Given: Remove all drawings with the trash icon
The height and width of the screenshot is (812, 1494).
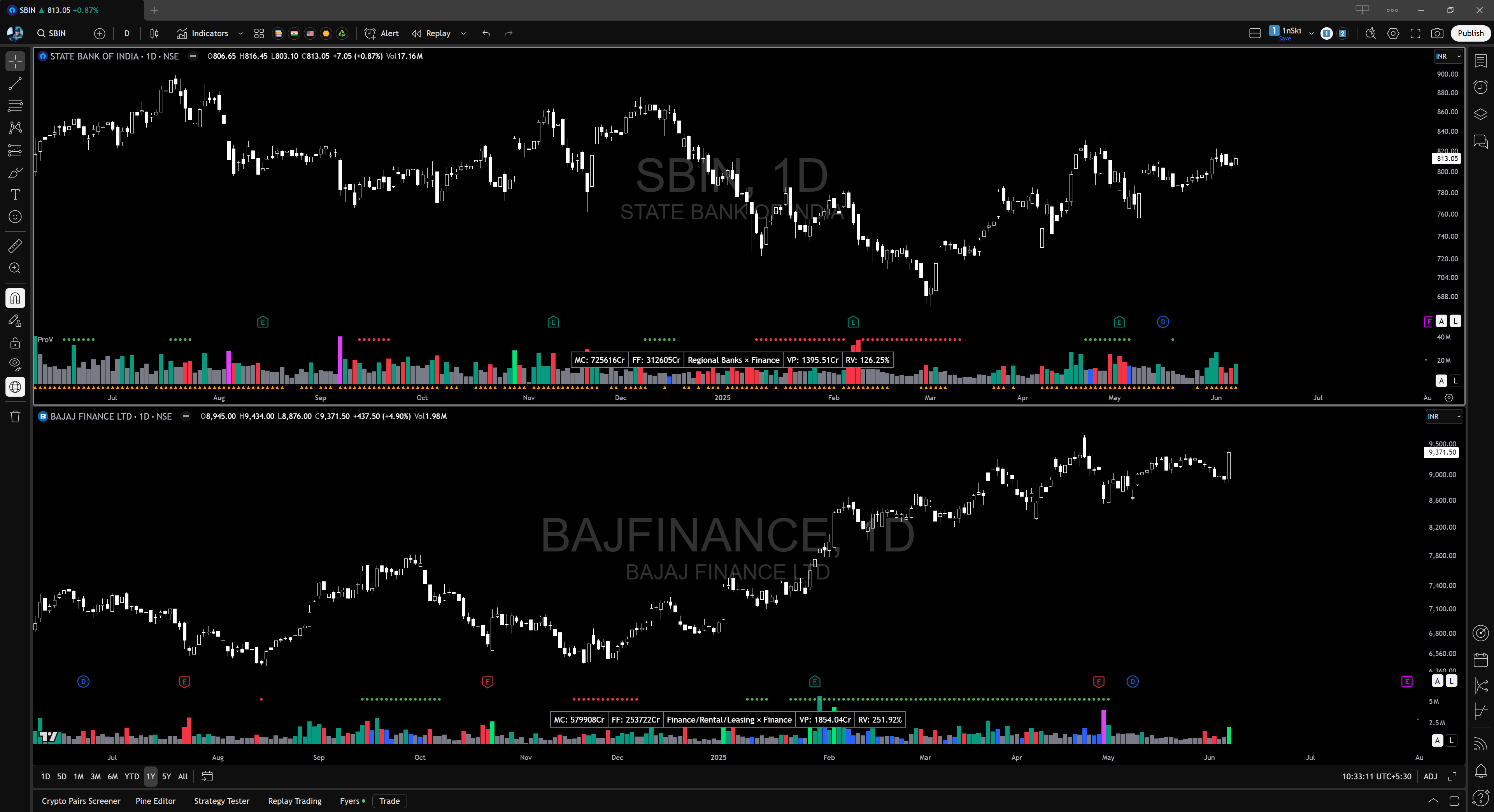Looking at the screenshot, I should click(x=15, y=416).
